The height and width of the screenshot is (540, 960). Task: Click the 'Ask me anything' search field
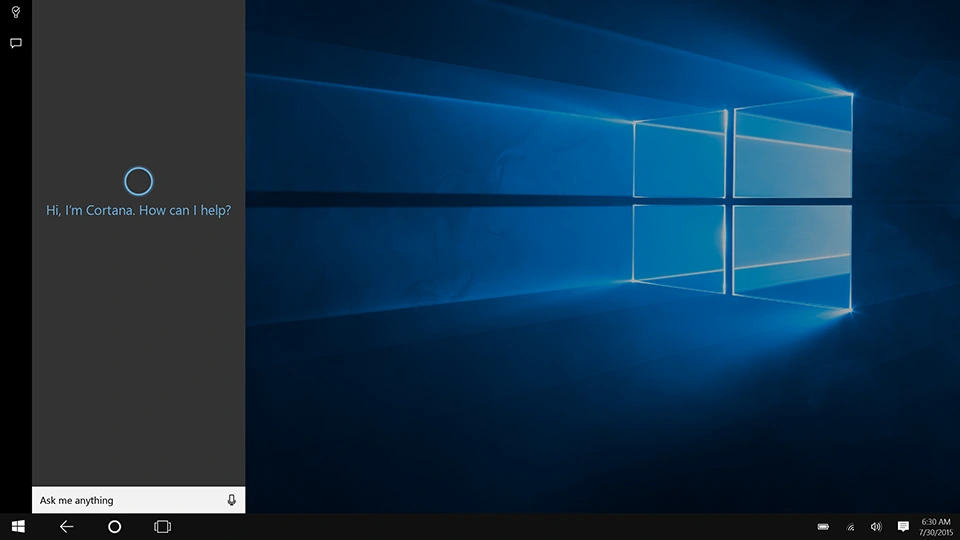pyautogui.click(x=138, y=500)
